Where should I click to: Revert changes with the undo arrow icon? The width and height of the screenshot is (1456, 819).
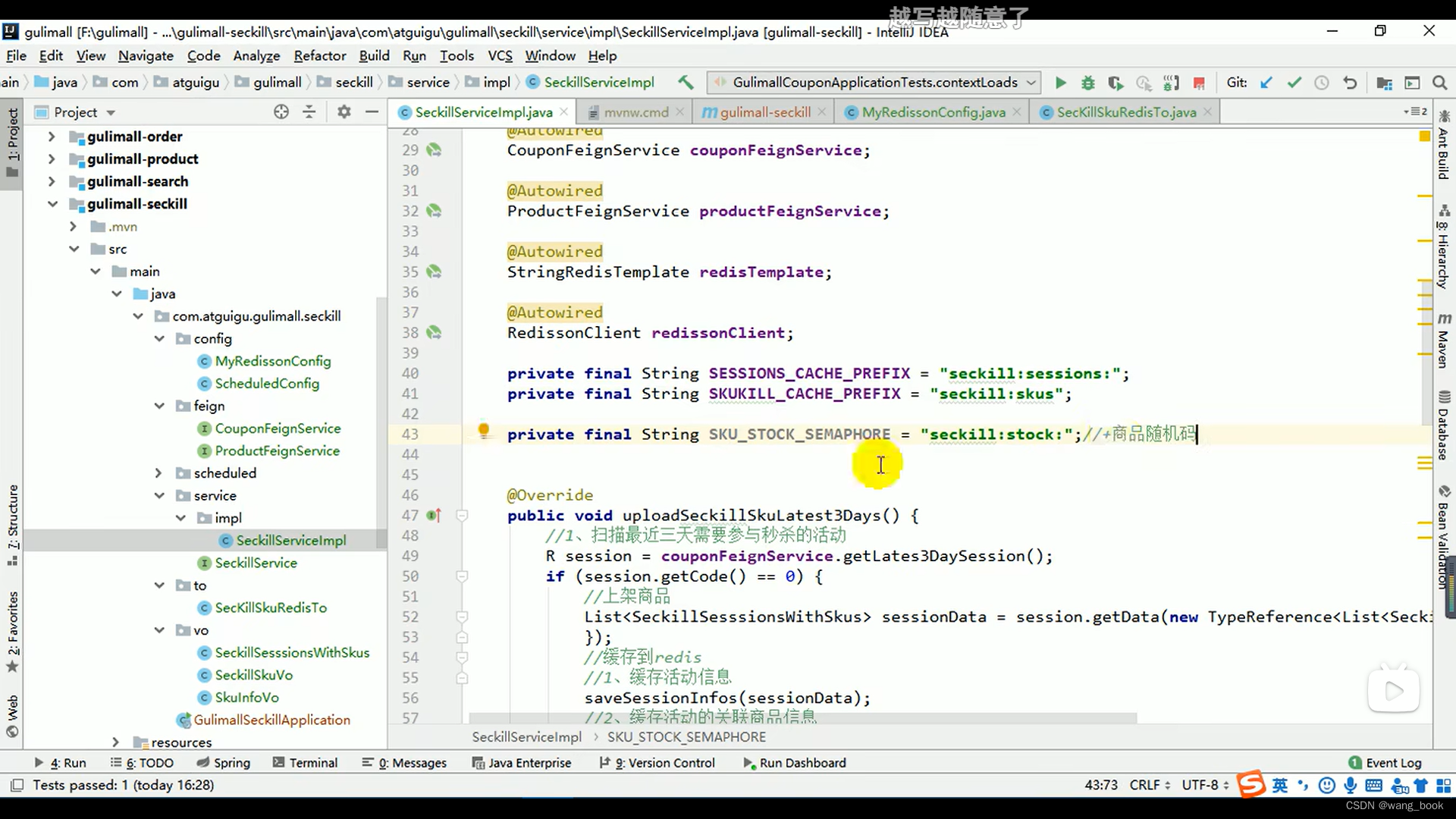[x=1350, y=83]
